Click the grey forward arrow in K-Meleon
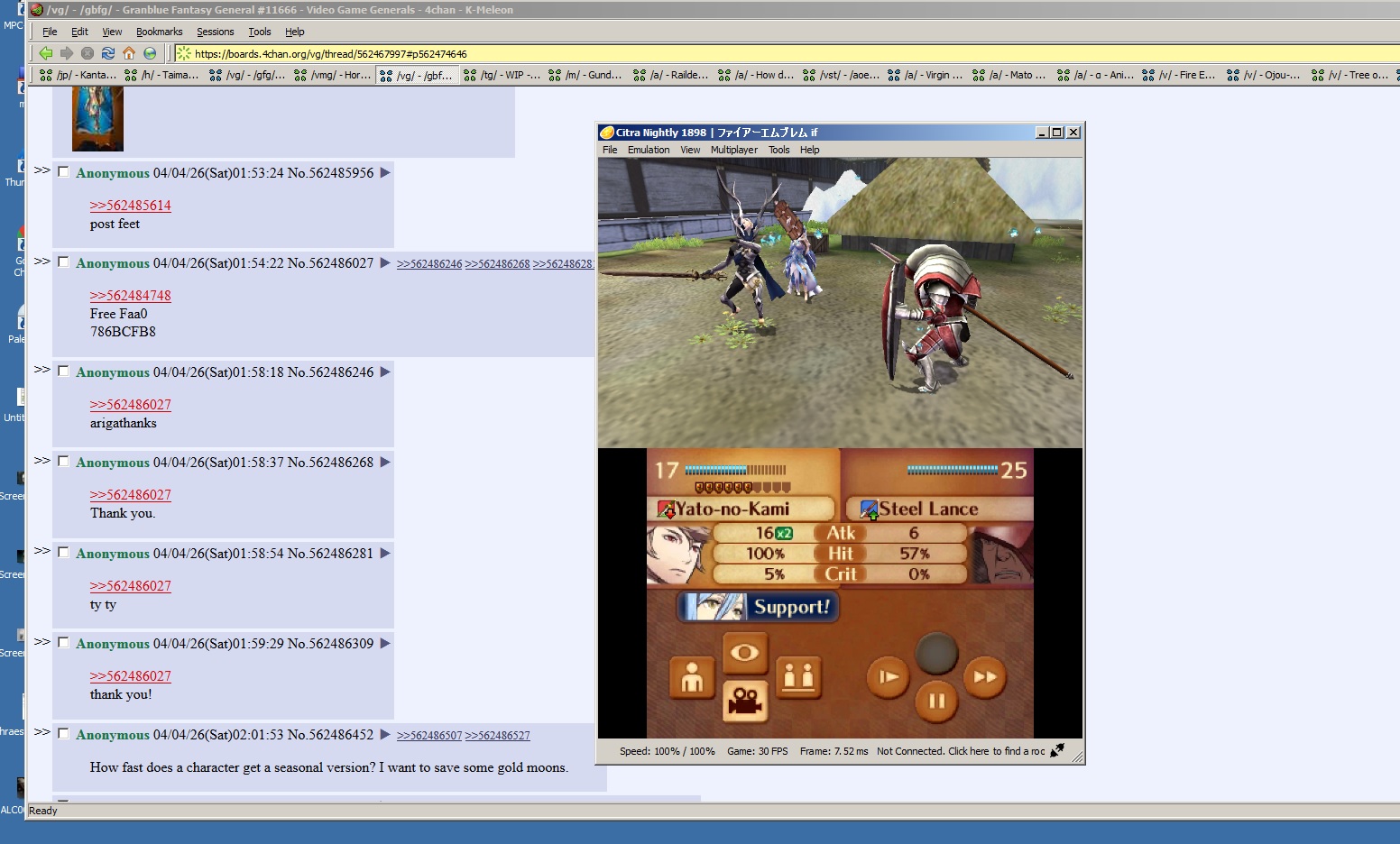Screen dimensions: 1400x844 [x=66, y=53]
